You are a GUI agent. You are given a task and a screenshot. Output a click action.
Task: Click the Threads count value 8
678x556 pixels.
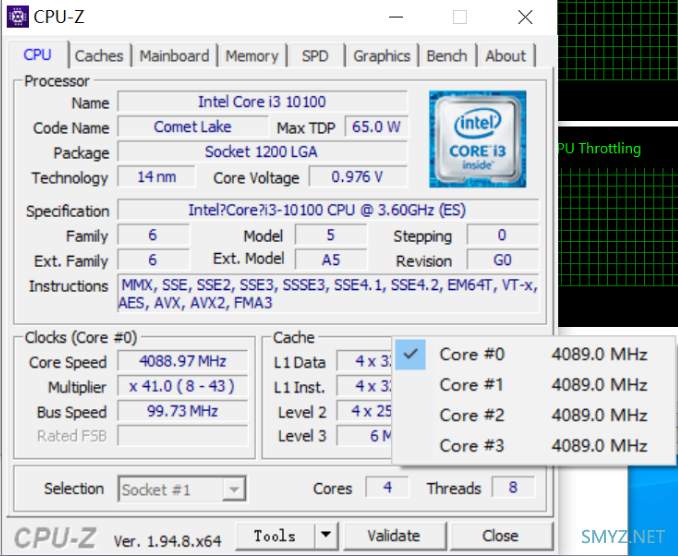pos(513,488)
